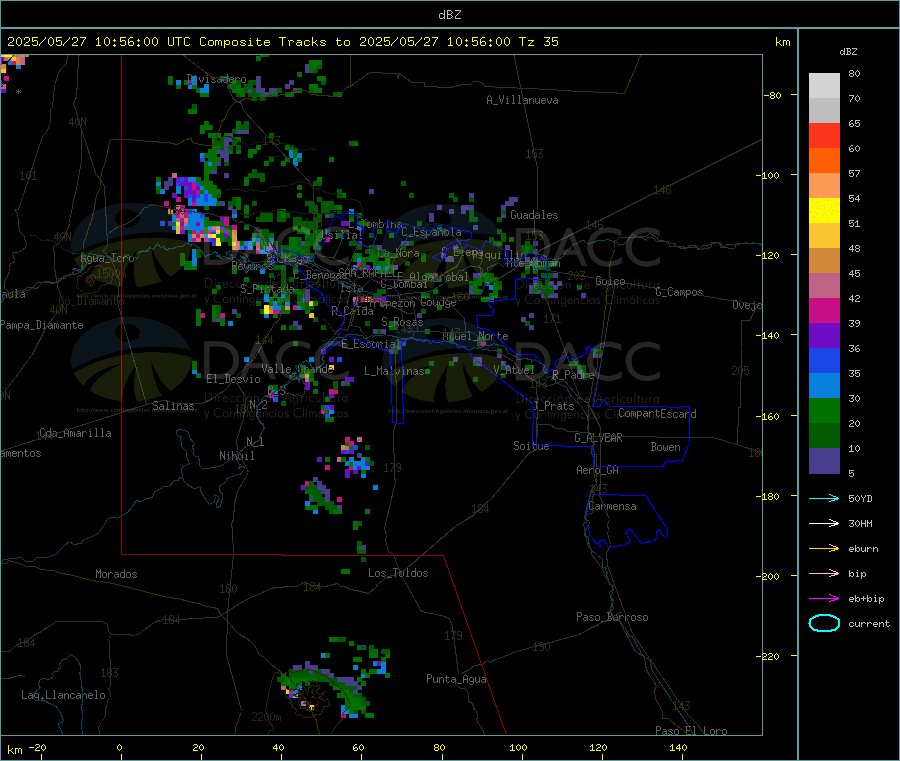
Task: Click the -80 tick on the right axis
Action: 773,95
